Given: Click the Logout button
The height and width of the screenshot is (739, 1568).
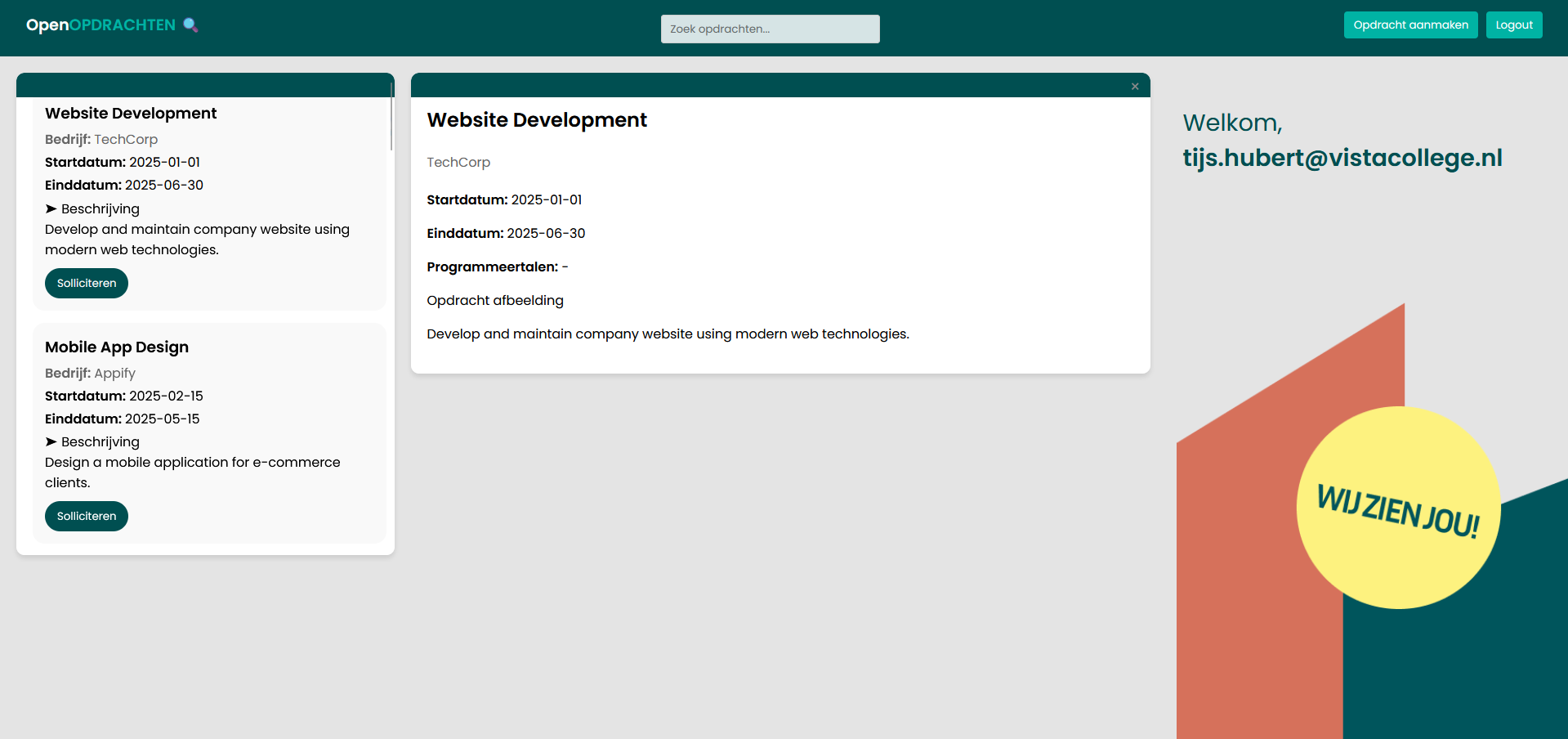Looking at the screenshot, I should point(1513,25).
